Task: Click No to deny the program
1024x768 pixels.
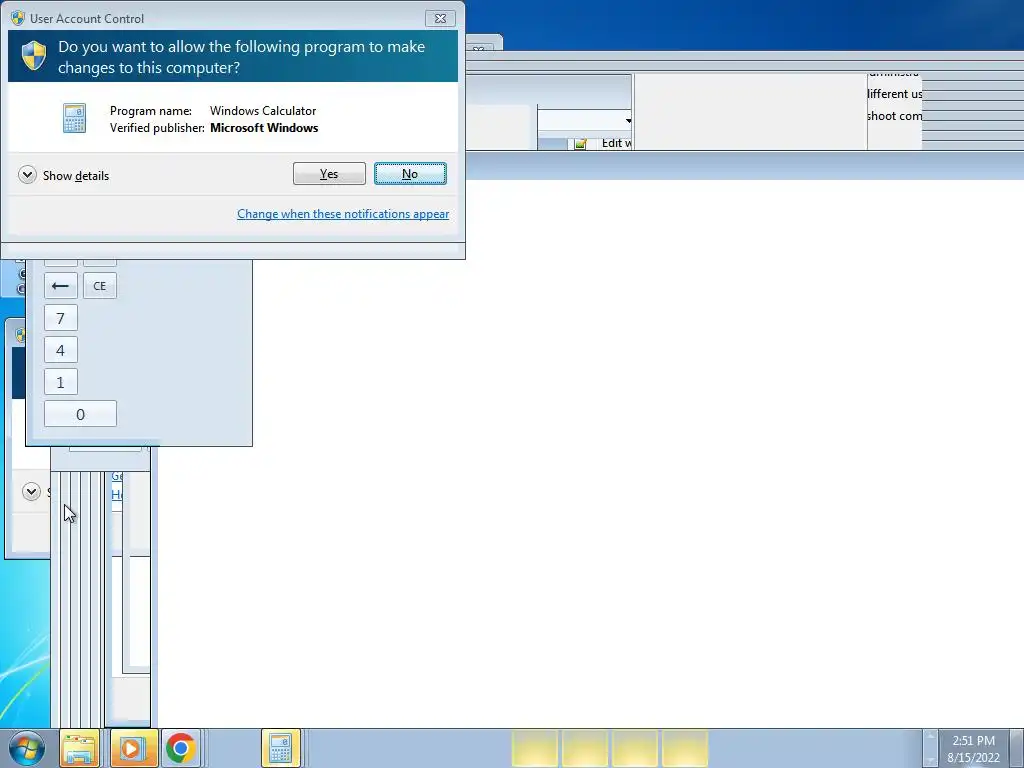Action: pos(410,174)
